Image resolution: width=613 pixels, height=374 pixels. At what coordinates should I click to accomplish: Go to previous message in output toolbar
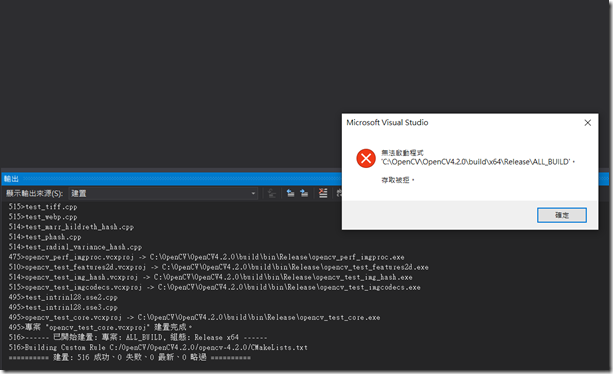[290, 193]
